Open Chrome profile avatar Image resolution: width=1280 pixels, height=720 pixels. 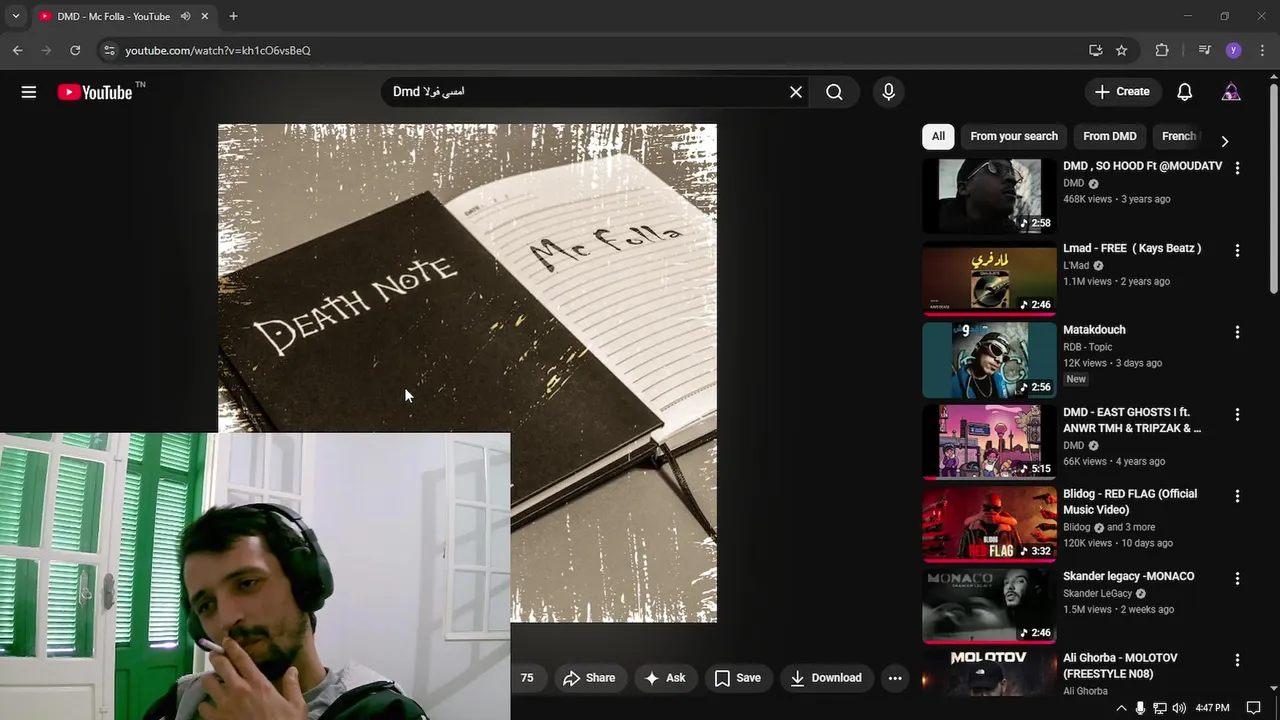[x=1233, y=50]
